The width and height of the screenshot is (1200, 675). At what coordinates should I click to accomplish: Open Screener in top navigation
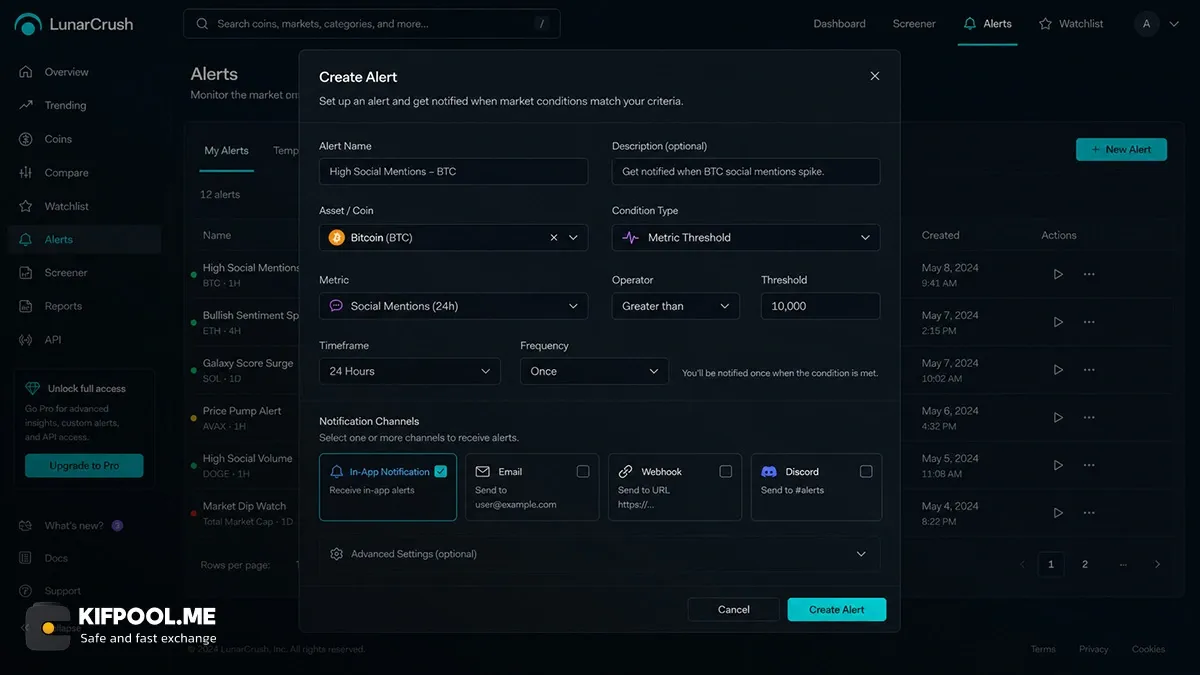click(914, 24)
